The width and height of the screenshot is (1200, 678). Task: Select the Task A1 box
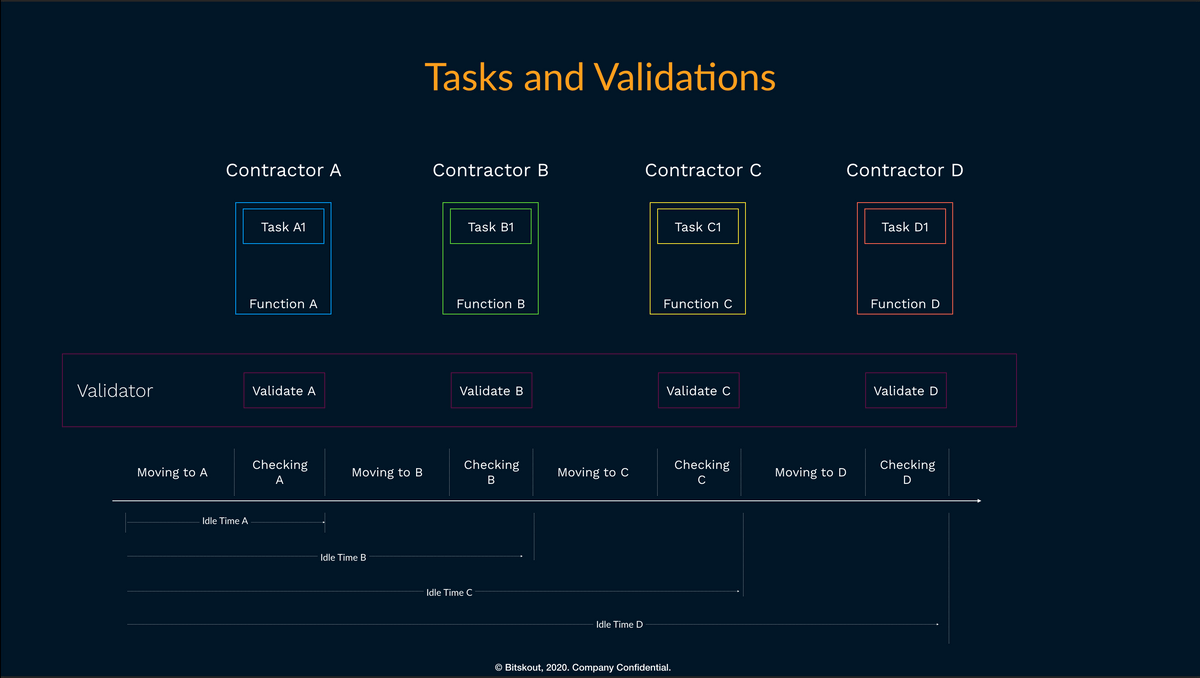(x=283, y=226)
